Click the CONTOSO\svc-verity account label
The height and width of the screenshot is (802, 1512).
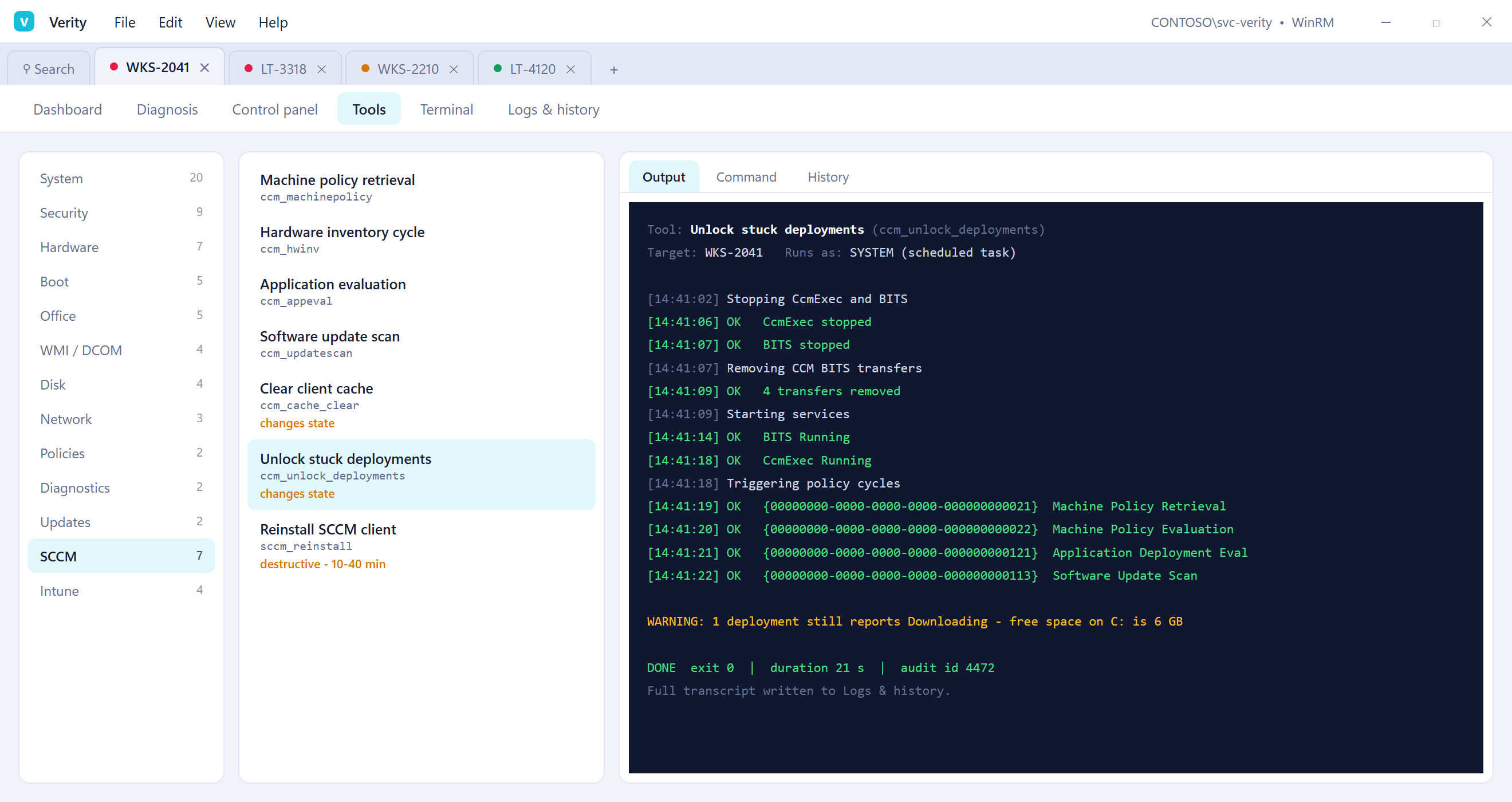tap(1211, 22)
